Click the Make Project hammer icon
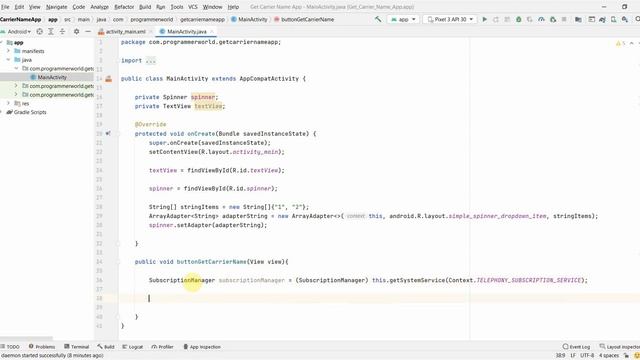The width and height of the screenshot is (640, 360). (x=378, y=19)
